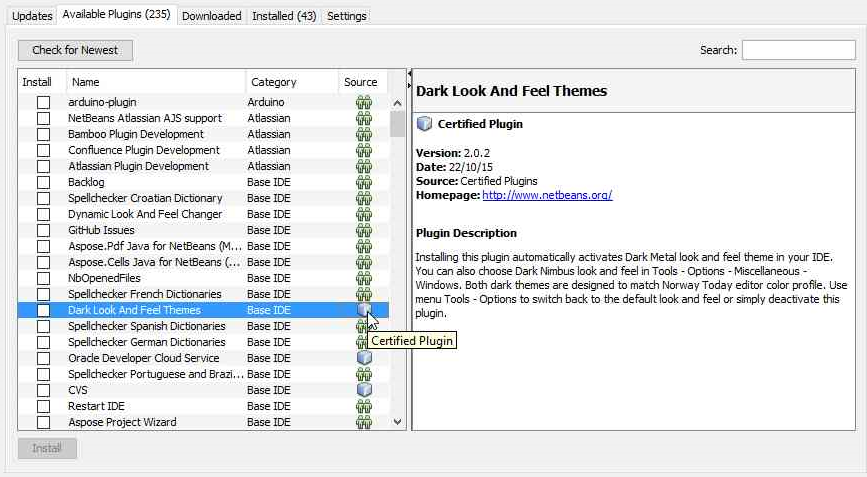Click the split pane collapse arrows
The width and height of the screenshot is (867, 477).
click(x=409, y=79)
